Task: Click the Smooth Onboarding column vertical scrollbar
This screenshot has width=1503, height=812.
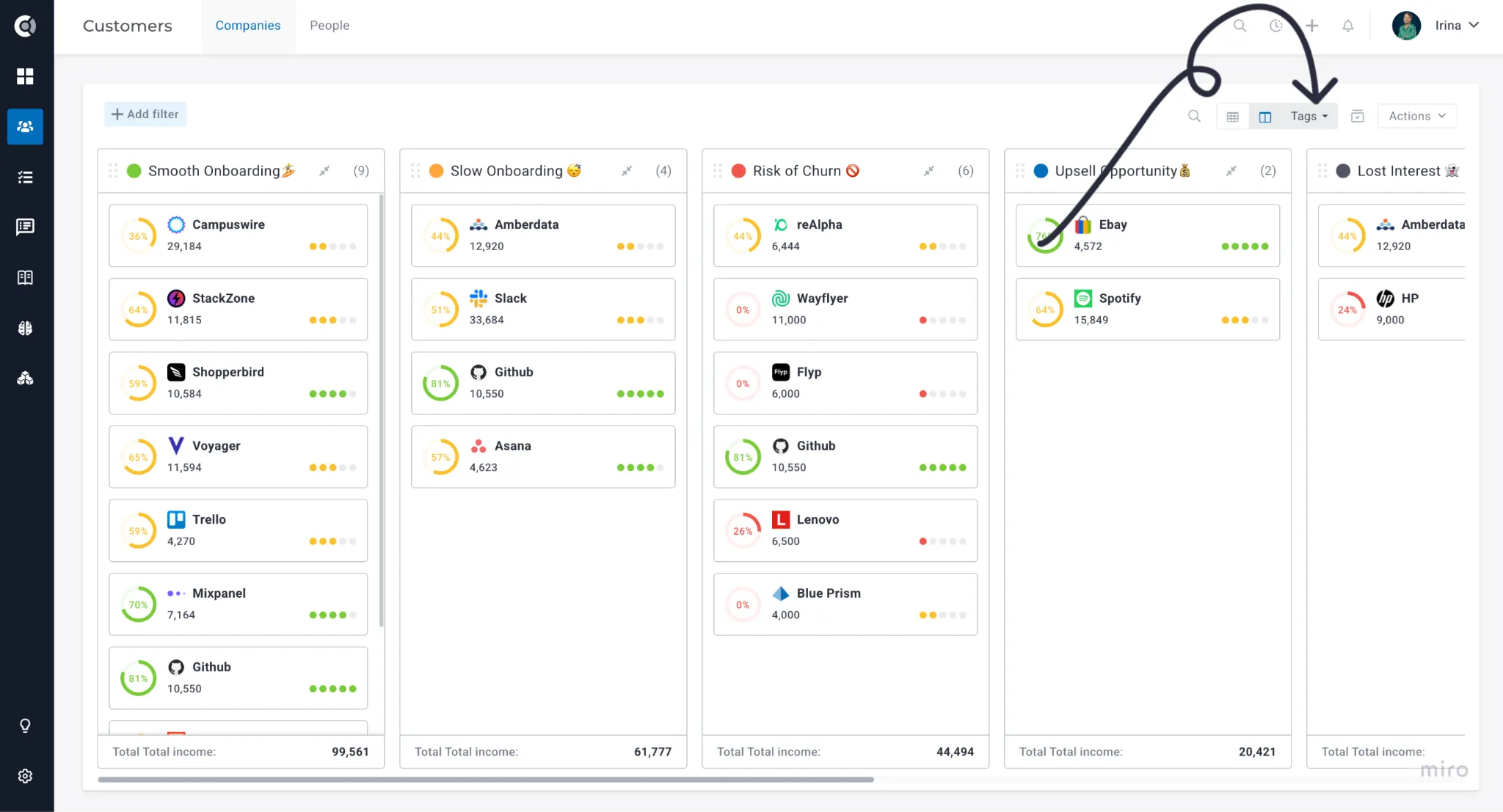Action: coord(381,411)
